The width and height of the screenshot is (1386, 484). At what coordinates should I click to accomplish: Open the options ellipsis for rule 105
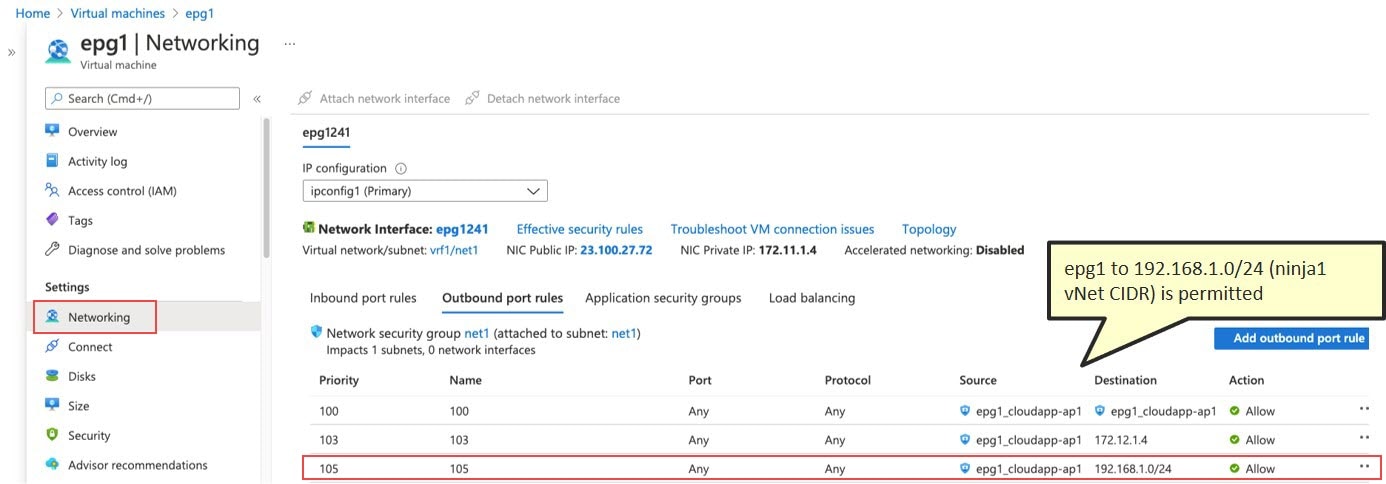1364,466
